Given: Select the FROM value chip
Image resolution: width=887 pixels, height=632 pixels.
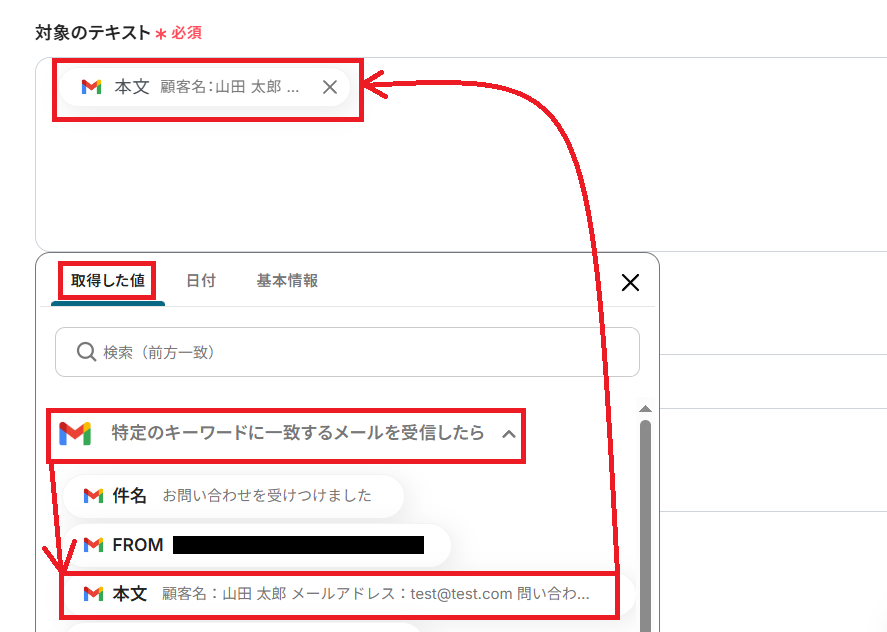Looking at the screenshot, I should (x=257, y=545).
